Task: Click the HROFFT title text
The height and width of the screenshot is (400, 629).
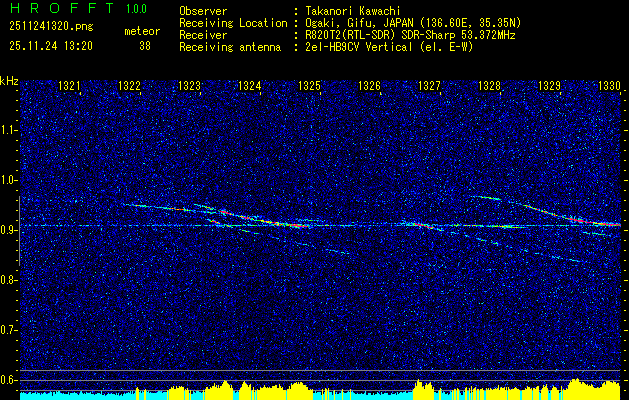Action: (x=62, y=8)
